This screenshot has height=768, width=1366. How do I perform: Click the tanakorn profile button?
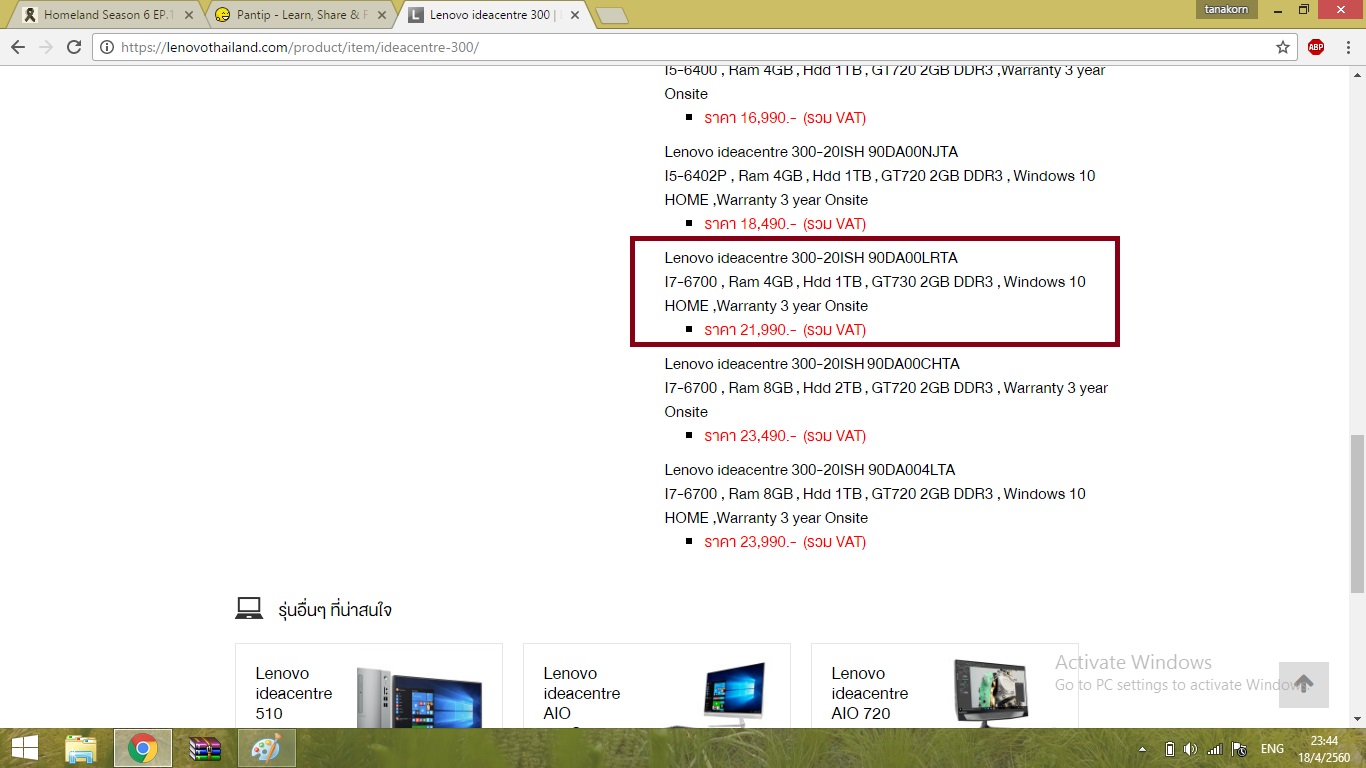coord(1227,9)
